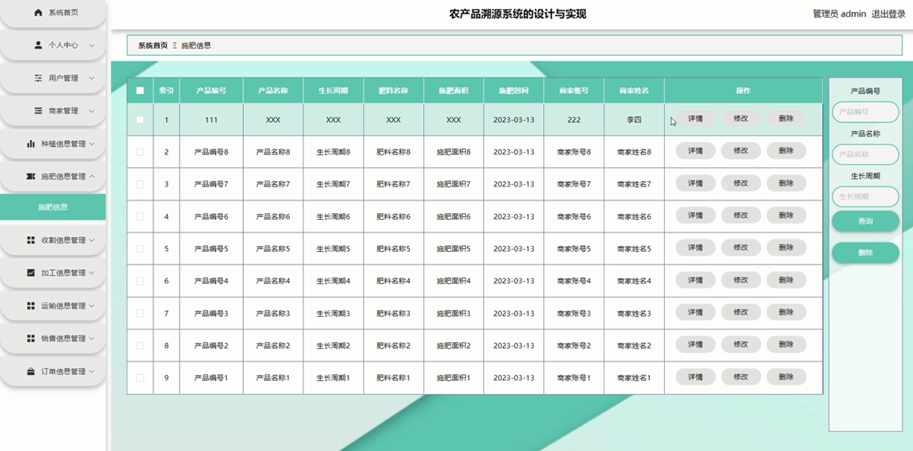913x451 pixels.
Task: Click 修改 for row 产品编号7
Action: 741,183
